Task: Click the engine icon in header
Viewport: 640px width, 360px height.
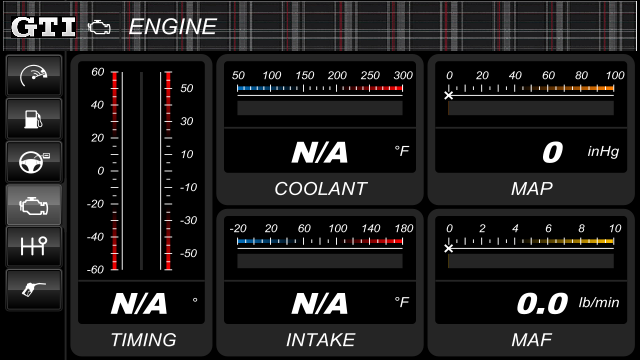Action: pos(99,27)
